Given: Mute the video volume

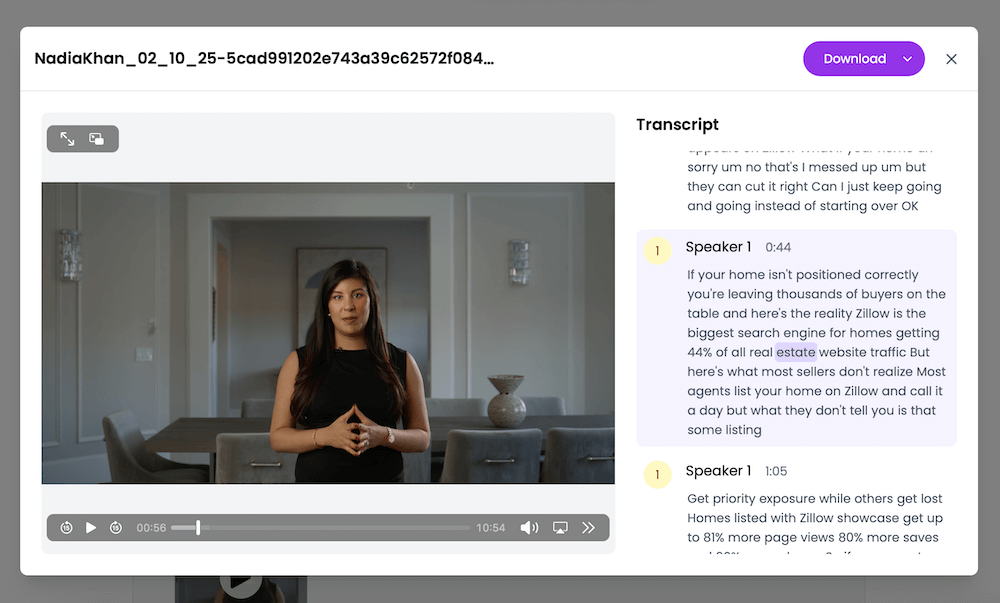Looking at the screenshot, I should (x=529, y=527).
